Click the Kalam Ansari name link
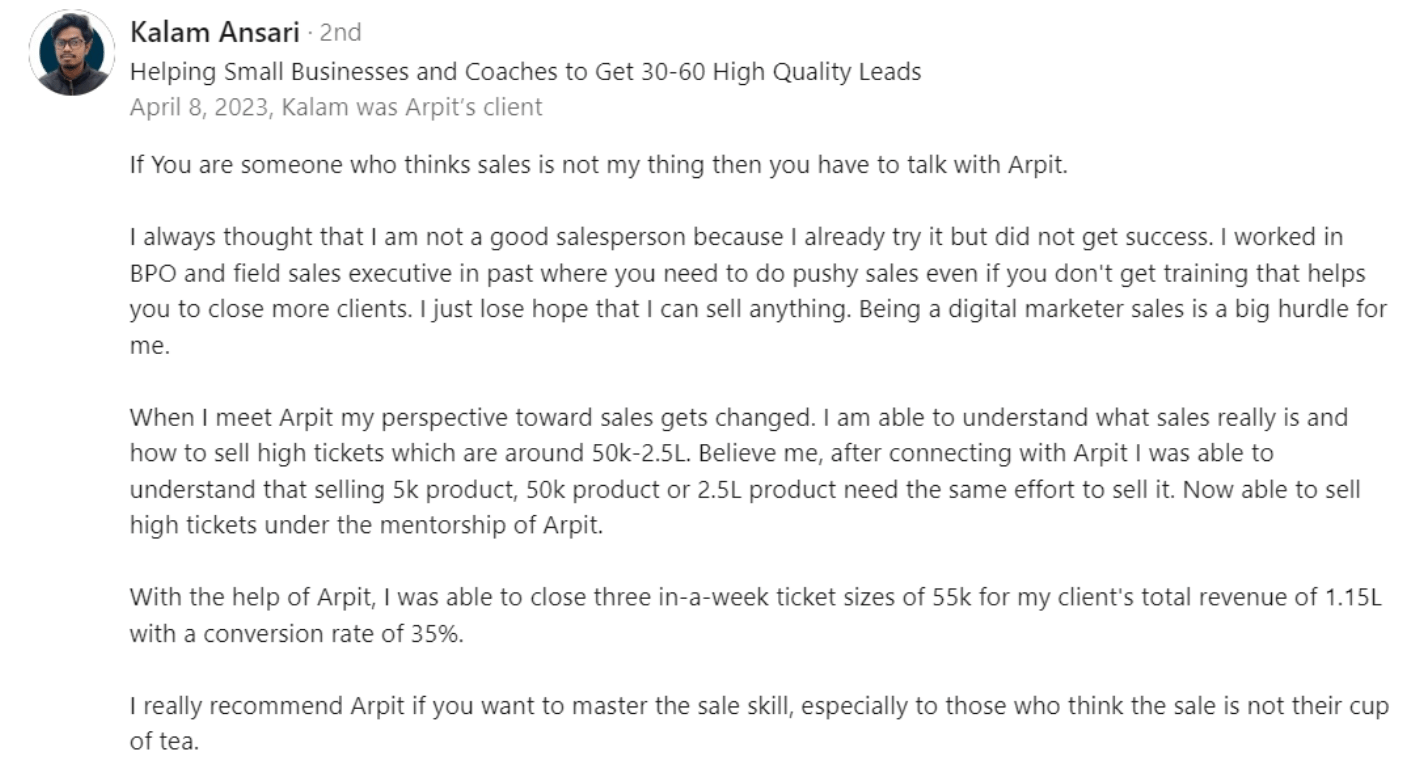This screenshot has width=1418, height=758. (214, 33)
